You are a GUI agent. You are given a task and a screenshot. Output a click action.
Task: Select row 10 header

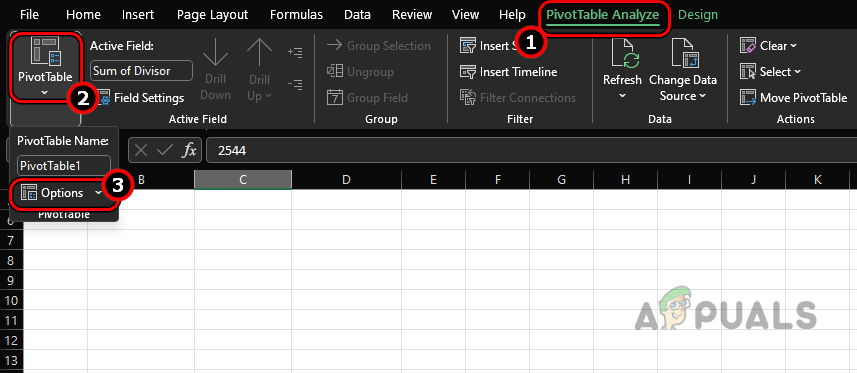(12, 300)
